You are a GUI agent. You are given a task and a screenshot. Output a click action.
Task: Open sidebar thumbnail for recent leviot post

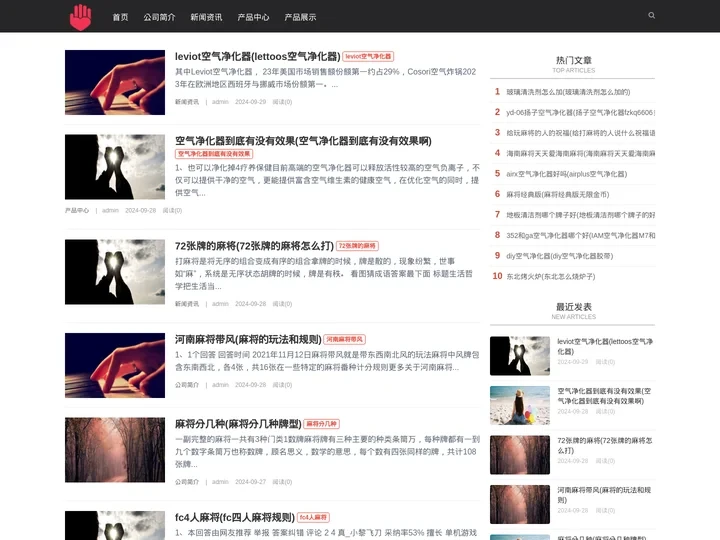pyautogui.click(x=520, y=356)
